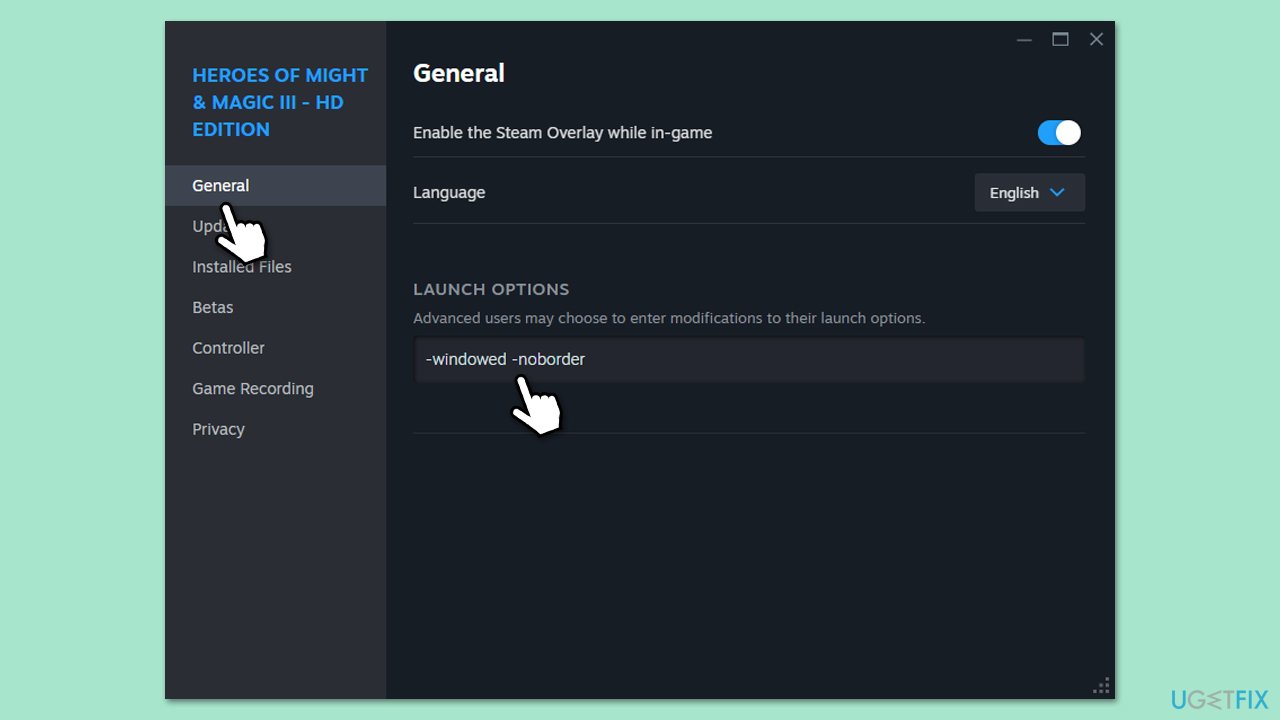Open the Installed Files section
Image resolution: width=1280 pixels, height=720 pixels.
click(x=242, y=267)
